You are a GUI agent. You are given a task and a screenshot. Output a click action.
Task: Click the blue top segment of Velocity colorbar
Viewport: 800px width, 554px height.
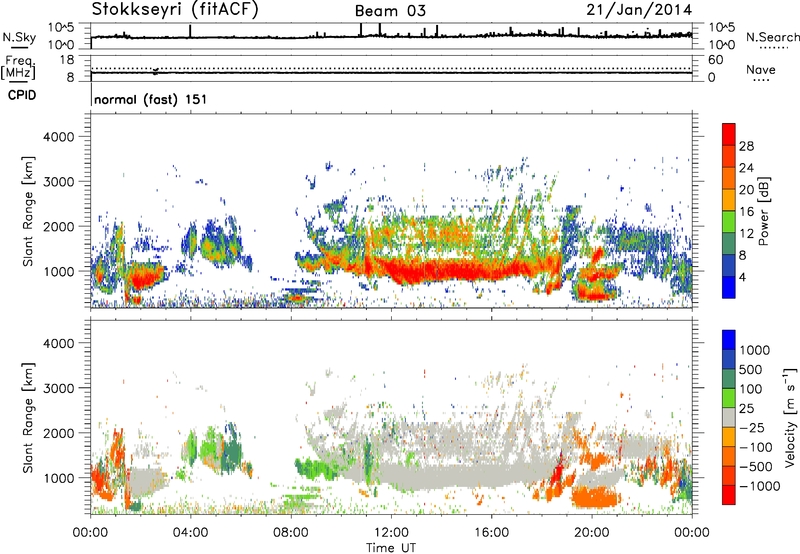click(729, 340)
